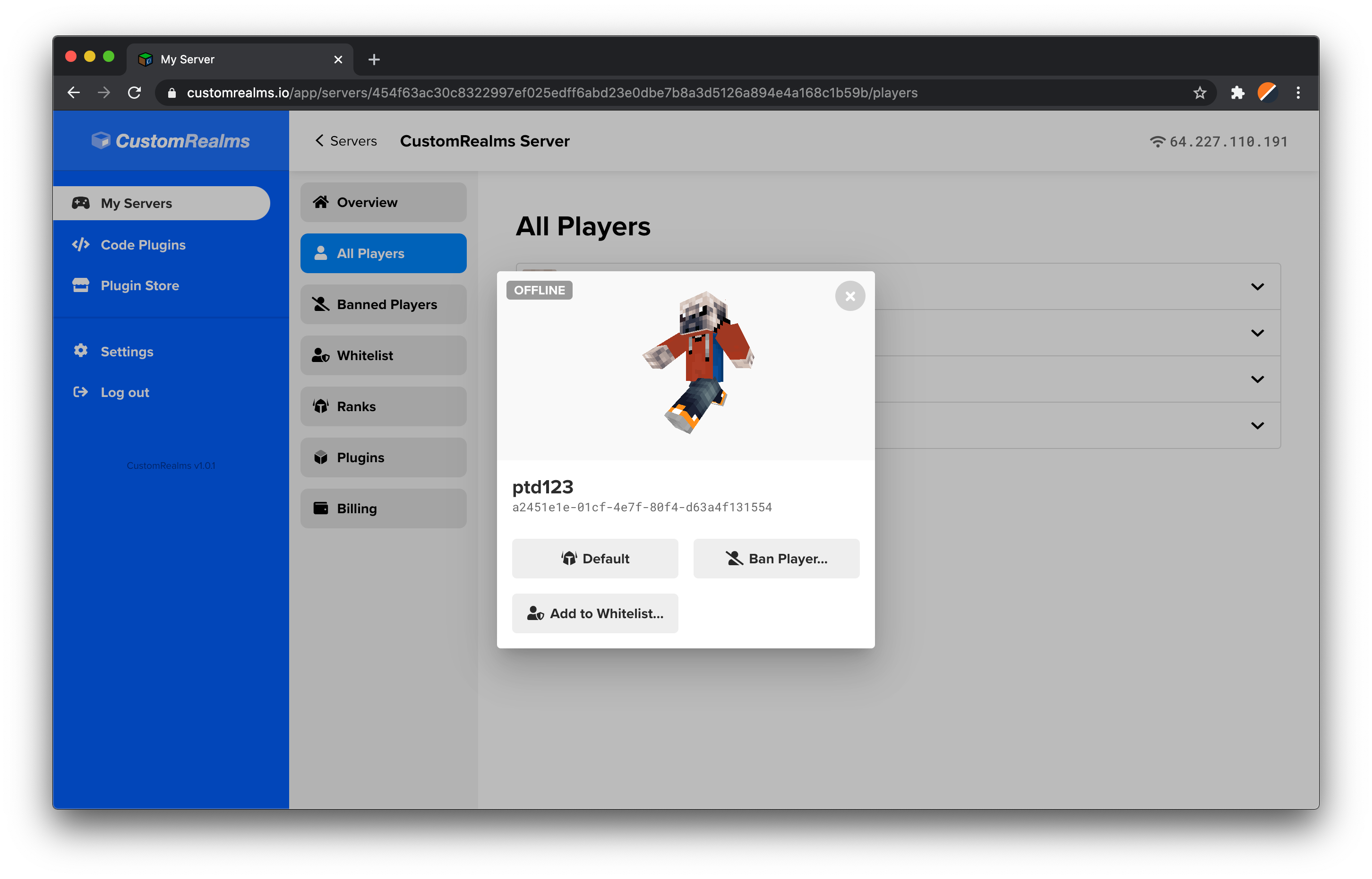Click the CustomRealms Server title
The image size is (1372, 879).
pyautogui.click(x=484, y=141)
